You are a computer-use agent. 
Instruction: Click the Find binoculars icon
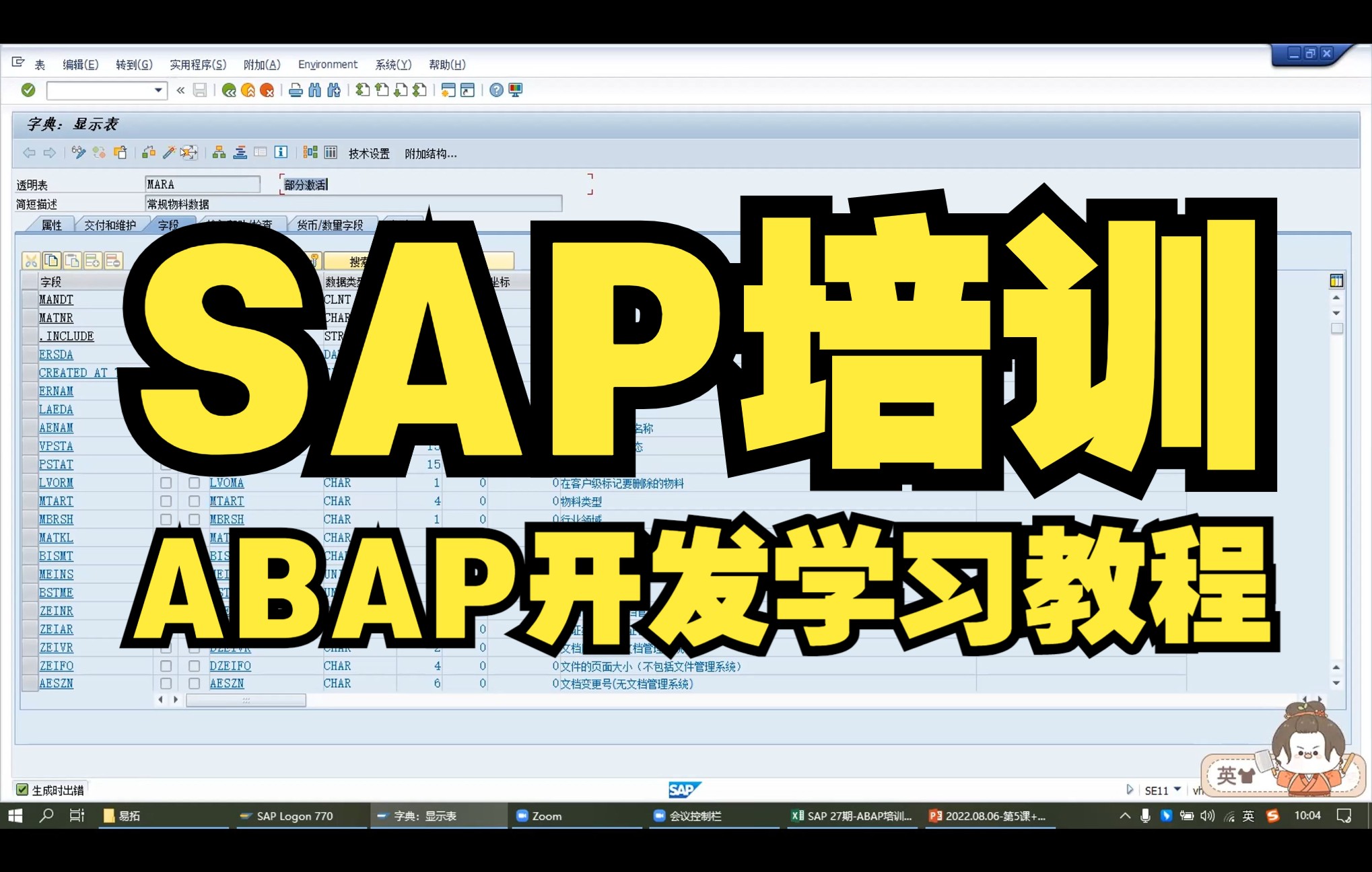tap(314, 90)
